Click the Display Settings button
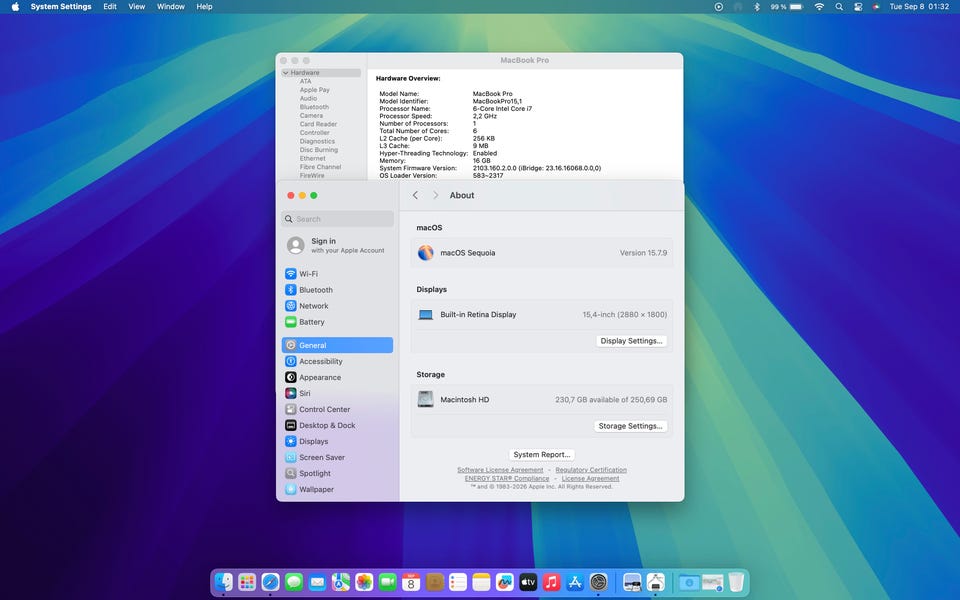The image size is (960, 600). 631,341
